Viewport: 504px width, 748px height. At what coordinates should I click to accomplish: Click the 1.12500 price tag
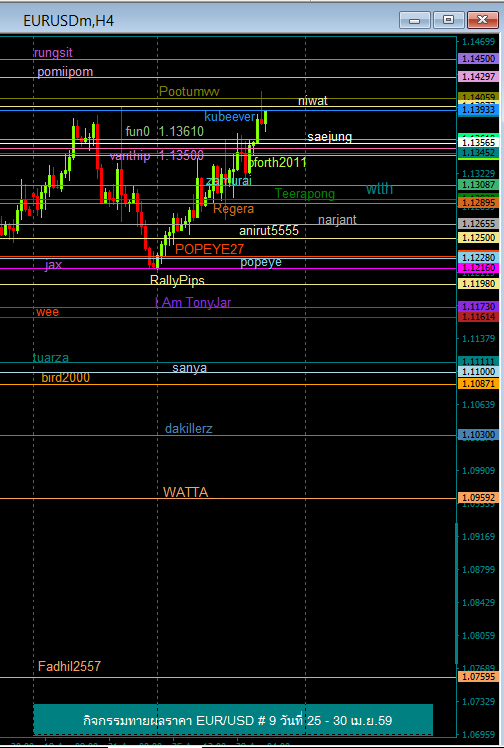point(478,238)
